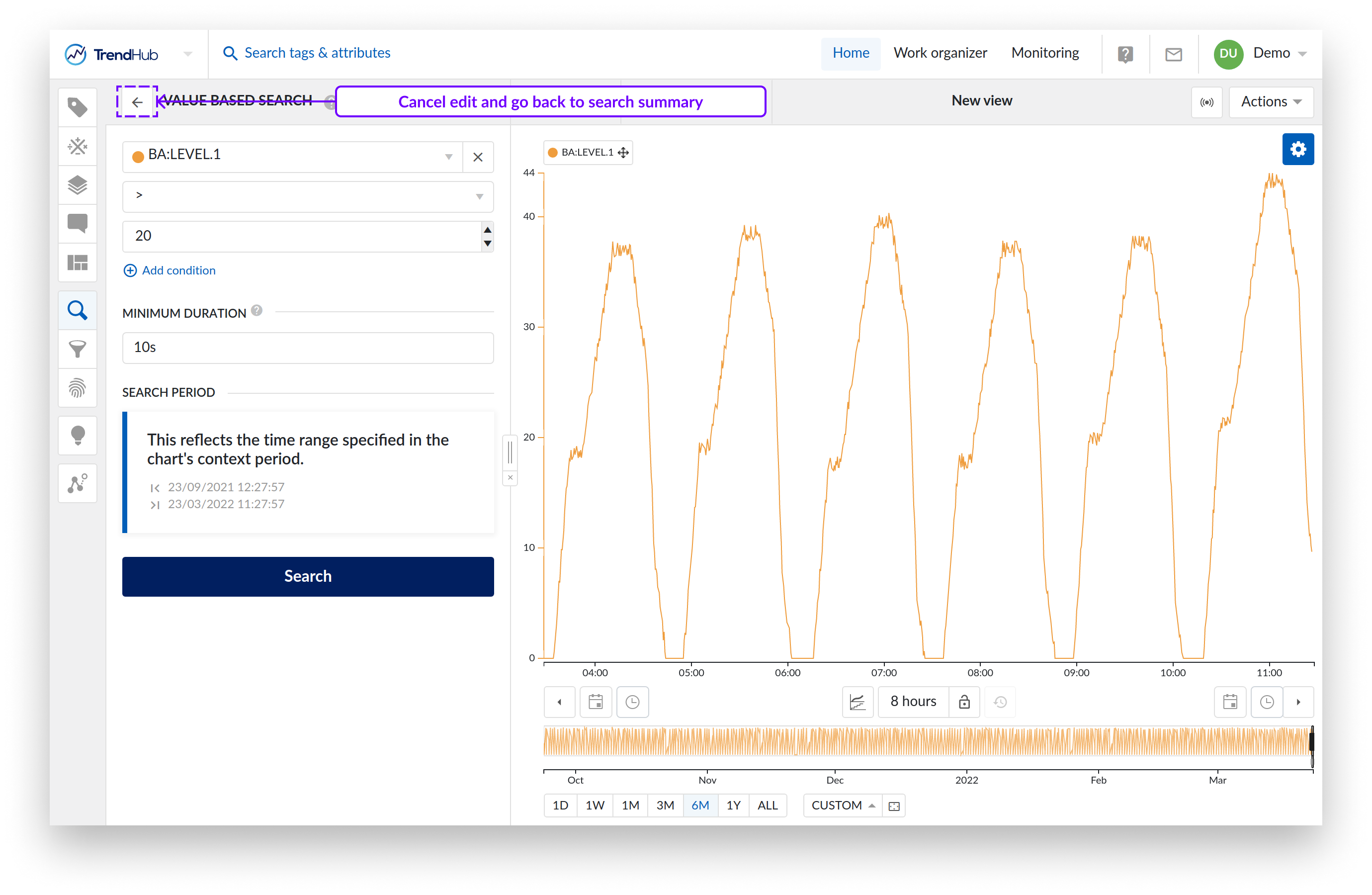
Task: Open the comments speech bubble icon
Action: tap(77, 223)
